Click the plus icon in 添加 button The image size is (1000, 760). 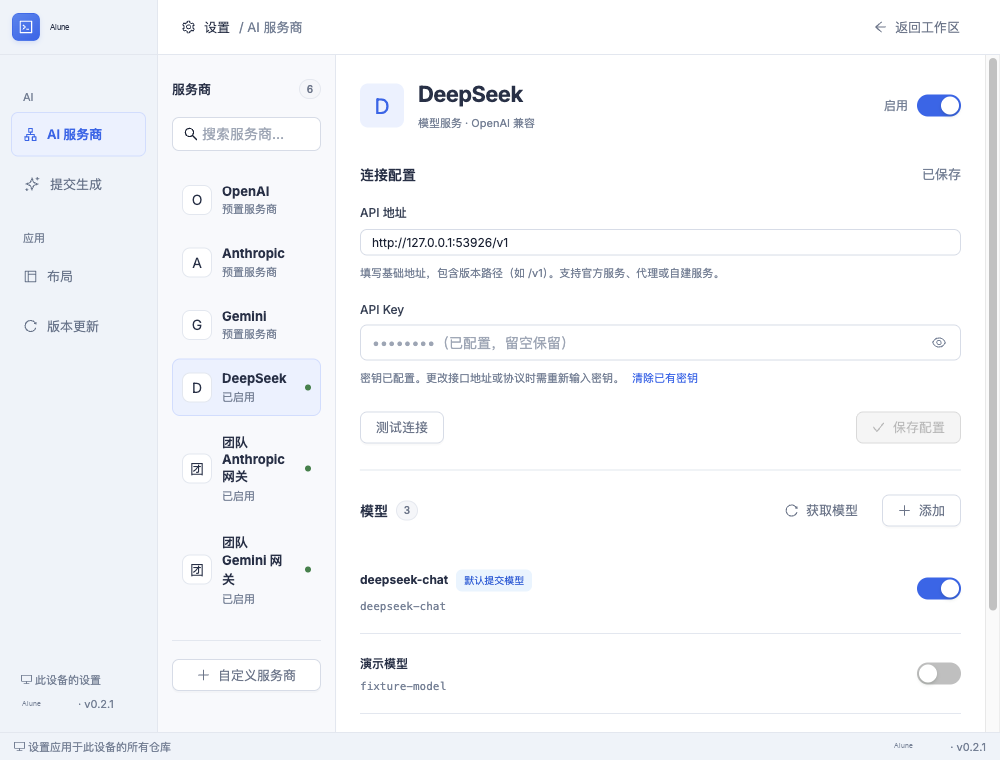[904, 511]
